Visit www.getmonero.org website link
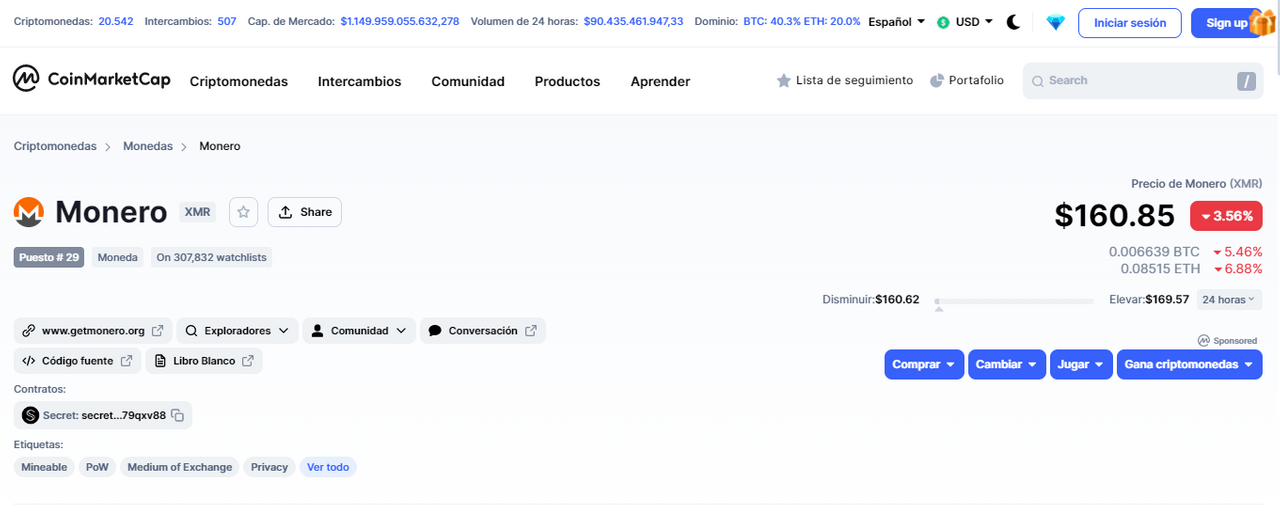Image resolution: width=1280 pixels, height=517 pixels. point(93,330)
